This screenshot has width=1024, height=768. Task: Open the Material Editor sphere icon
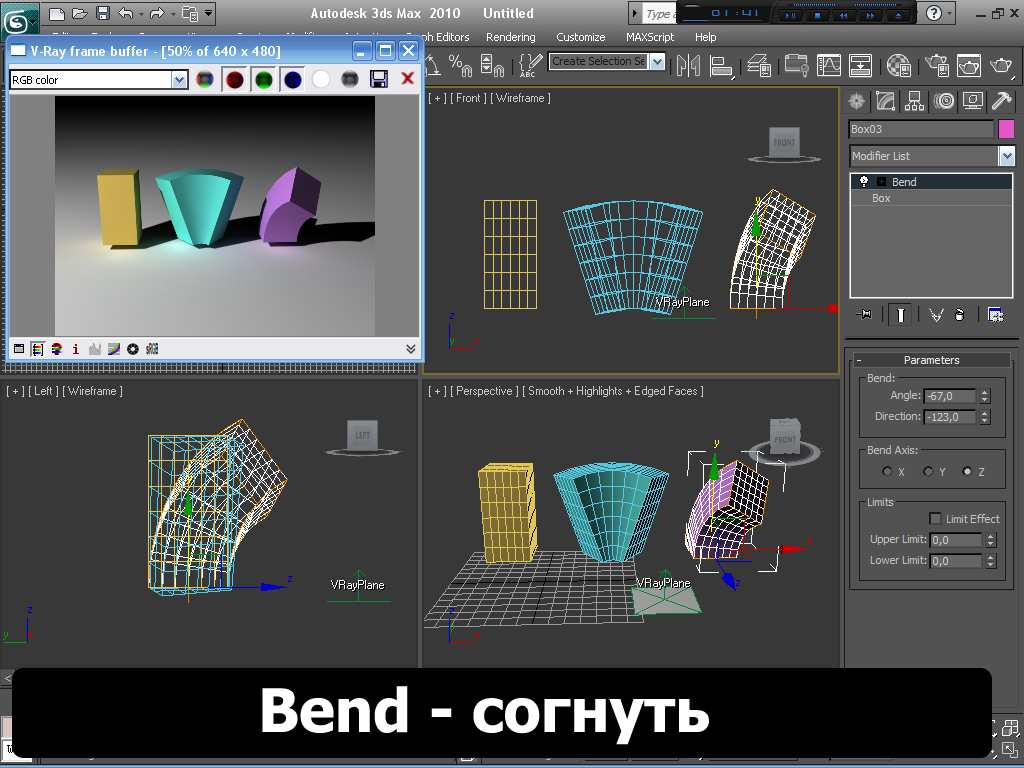899,65
